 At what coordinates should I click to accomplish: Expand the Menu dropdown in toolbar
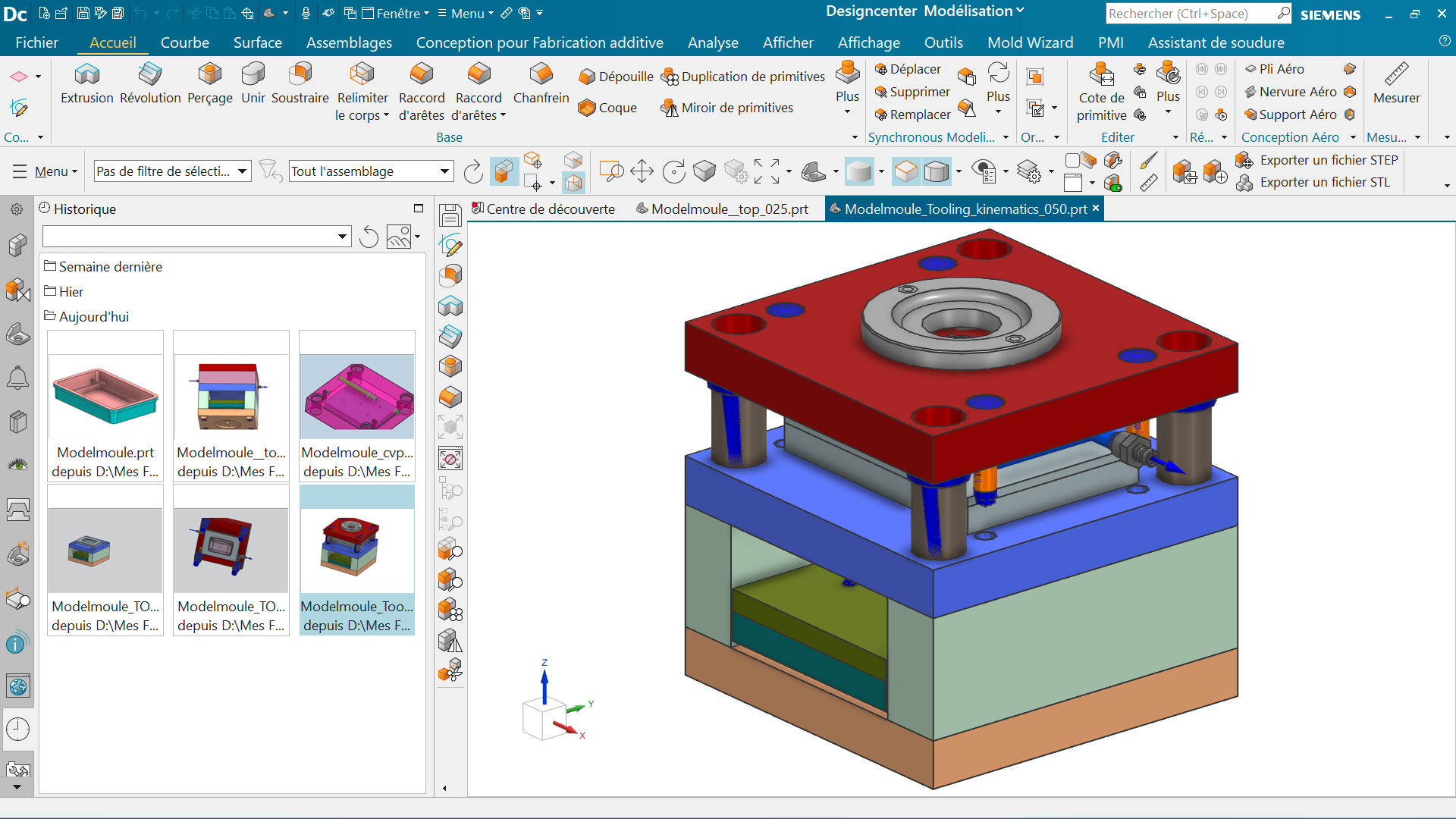click(x=45, y=171)
